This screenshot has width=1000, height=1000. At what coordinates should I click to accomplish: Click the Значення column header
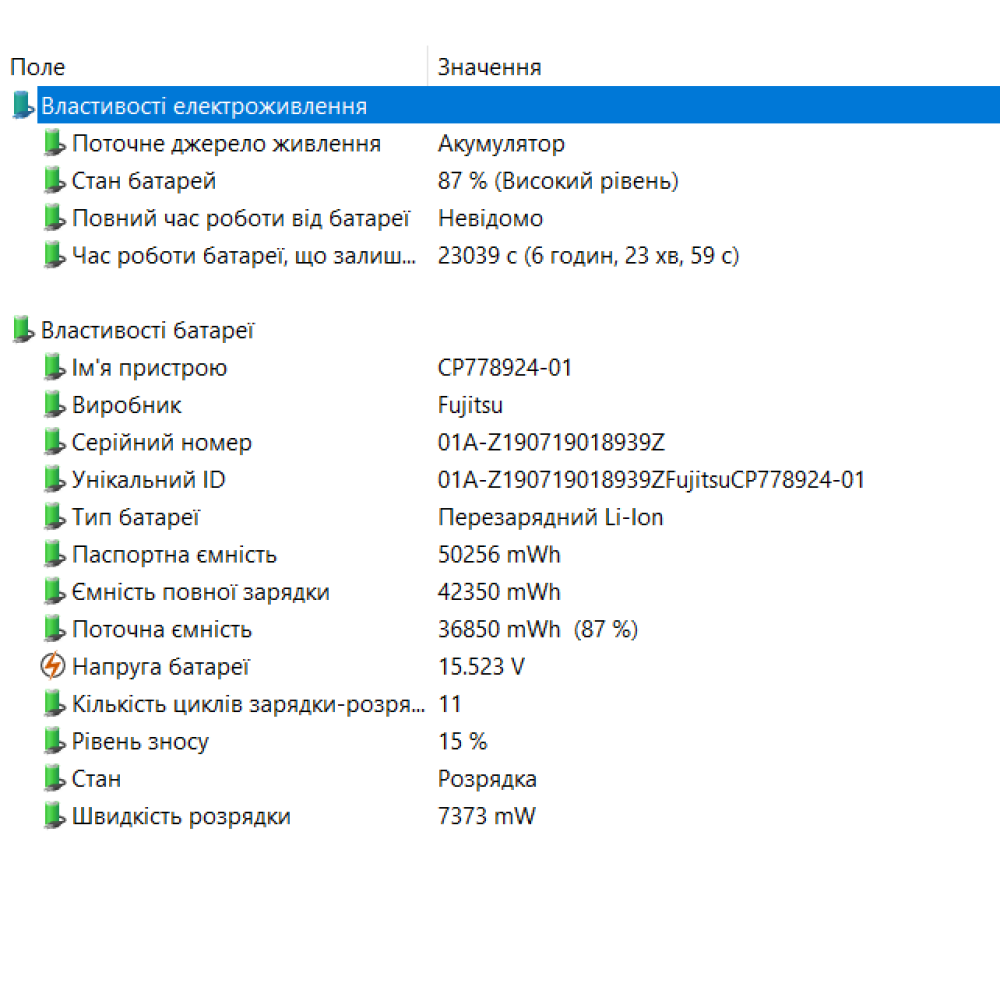[x=714, y=66]
